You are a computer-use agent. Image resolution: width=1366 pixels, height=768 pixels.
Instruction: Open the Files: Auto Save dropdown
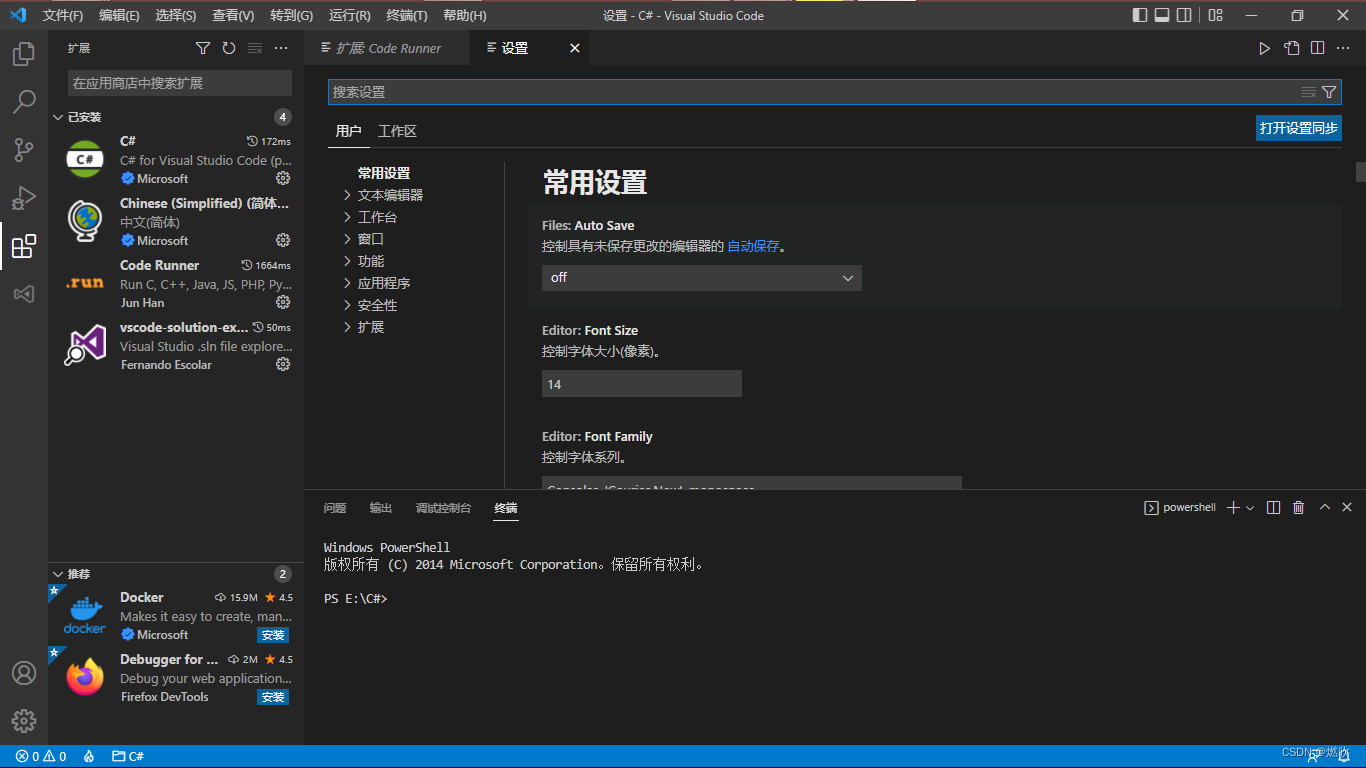pos(702,278)
